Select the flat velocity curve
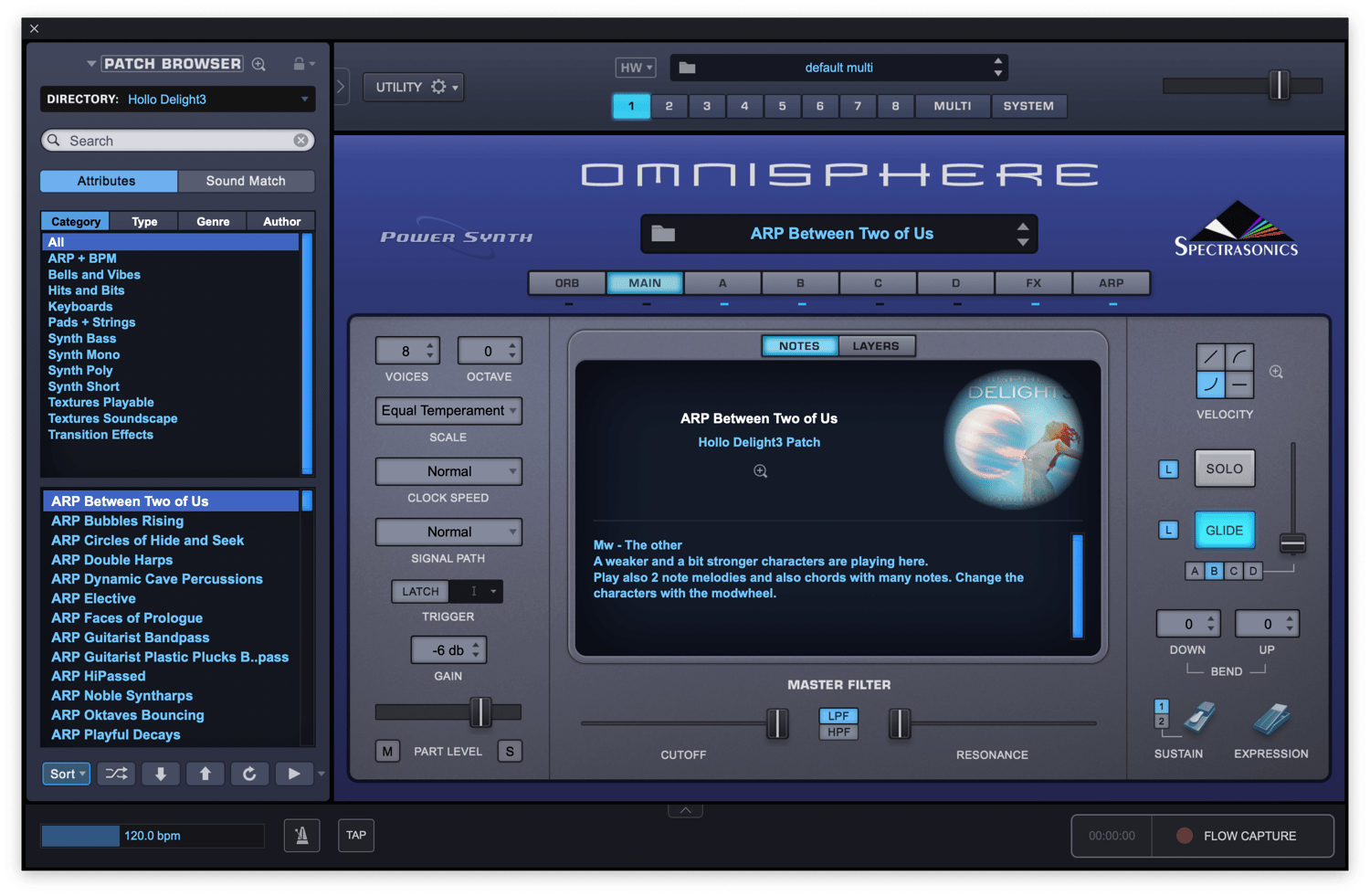The image size is (1370, 896). (x=1239, y=385)
